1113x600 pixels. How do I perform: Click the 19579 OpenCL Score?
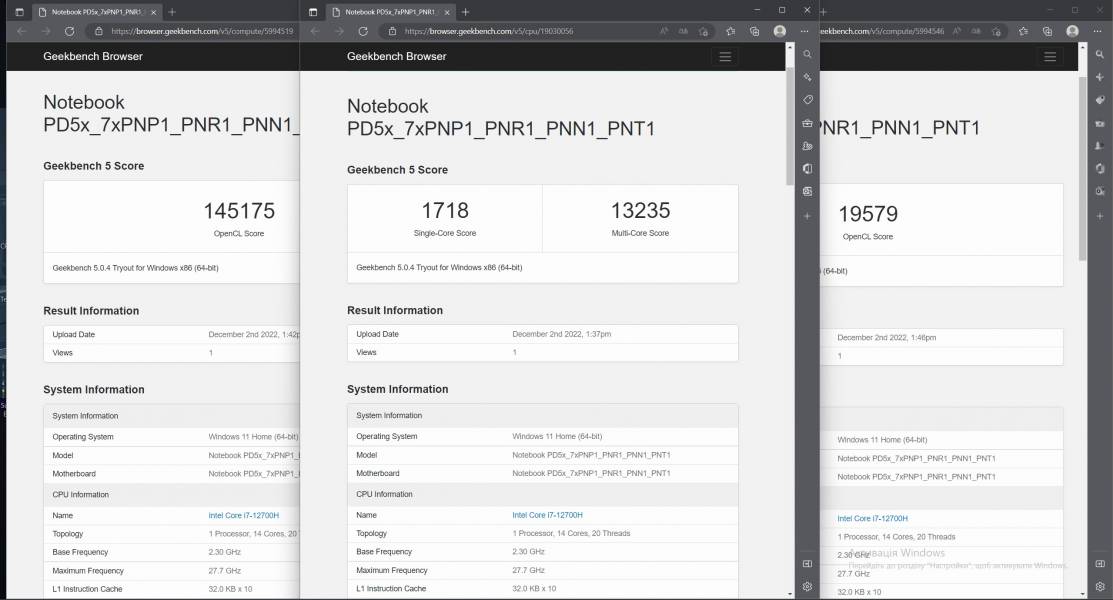click(x=868, y=214)
